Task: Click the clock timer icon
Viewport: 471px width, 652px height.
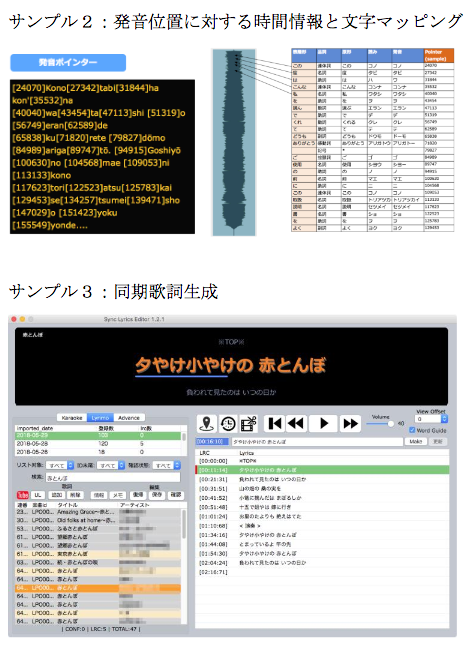Action: 227,423
